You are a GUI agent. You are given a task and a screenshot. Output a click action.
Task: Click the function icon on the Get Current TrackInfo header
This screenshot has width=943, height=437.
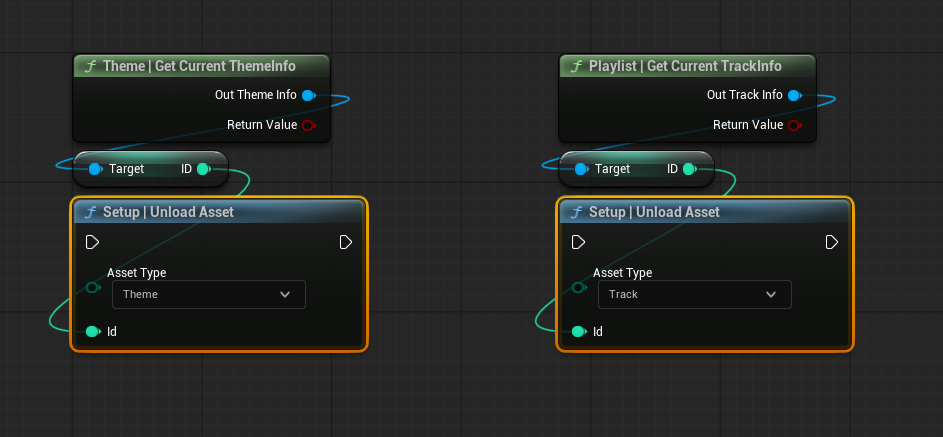(x=576, y=66)
